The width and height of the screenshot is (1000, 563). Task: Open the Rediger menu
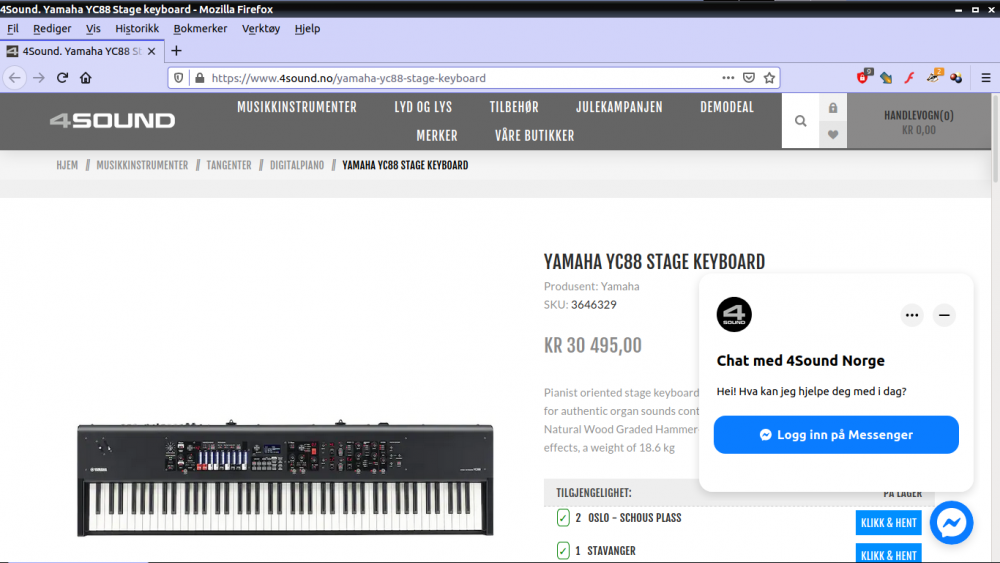coord(52,28)
